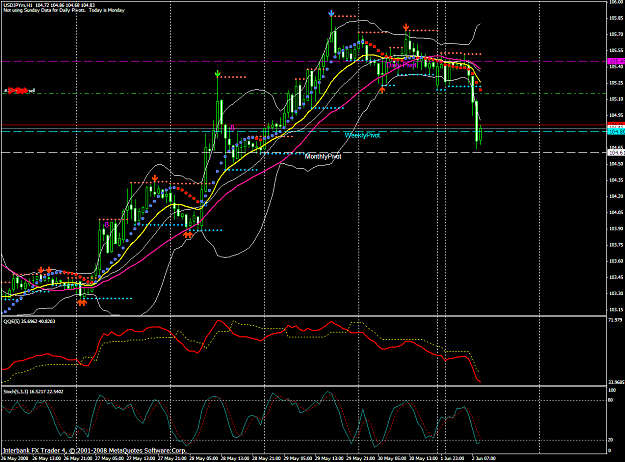Click the stochastic 80 level label
The width and height of the screenshot is (625, 462).
point(611,401)
